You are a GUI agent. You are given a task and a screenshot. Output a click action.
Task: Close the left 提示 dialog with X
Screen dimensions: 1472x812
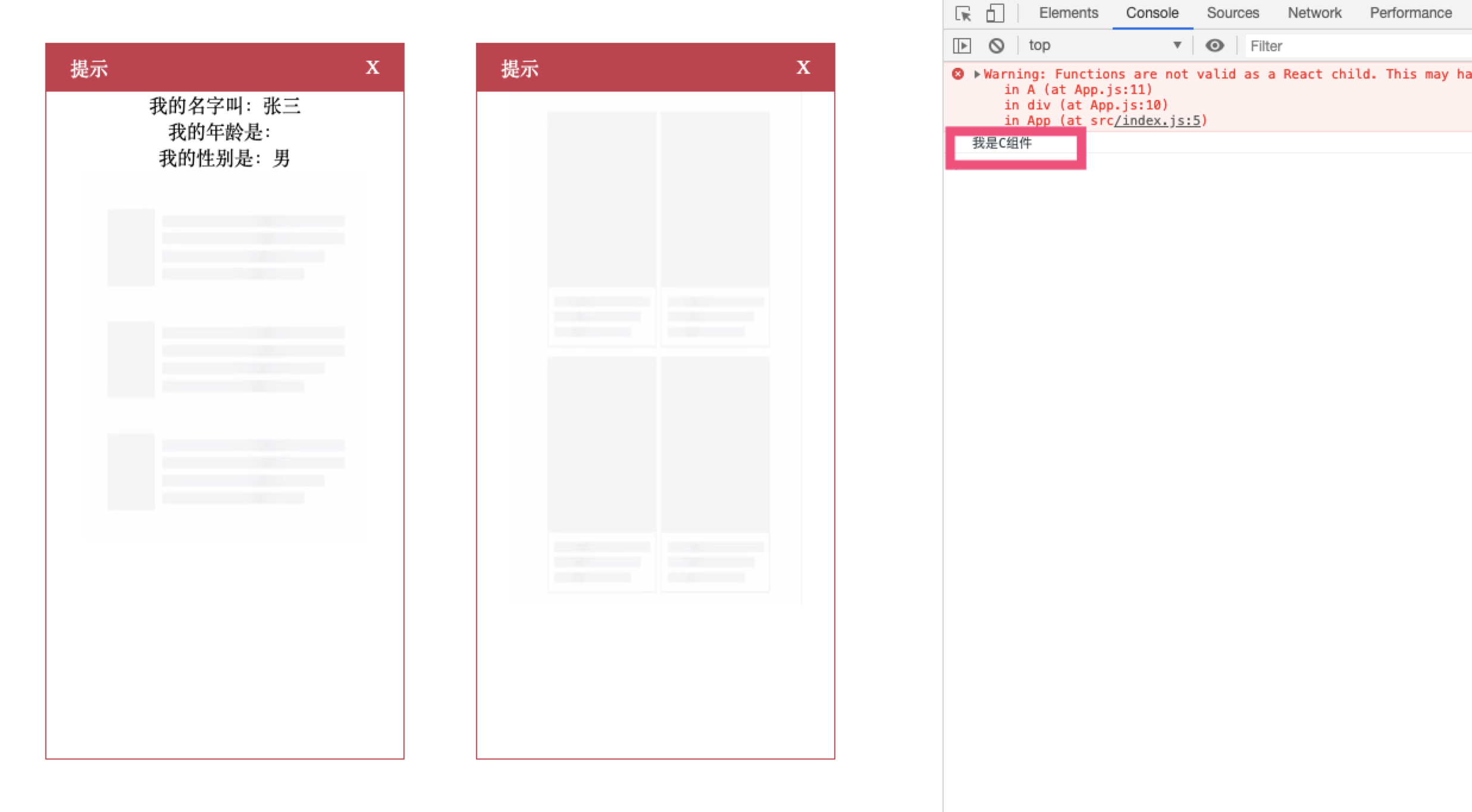coord(372,67)
